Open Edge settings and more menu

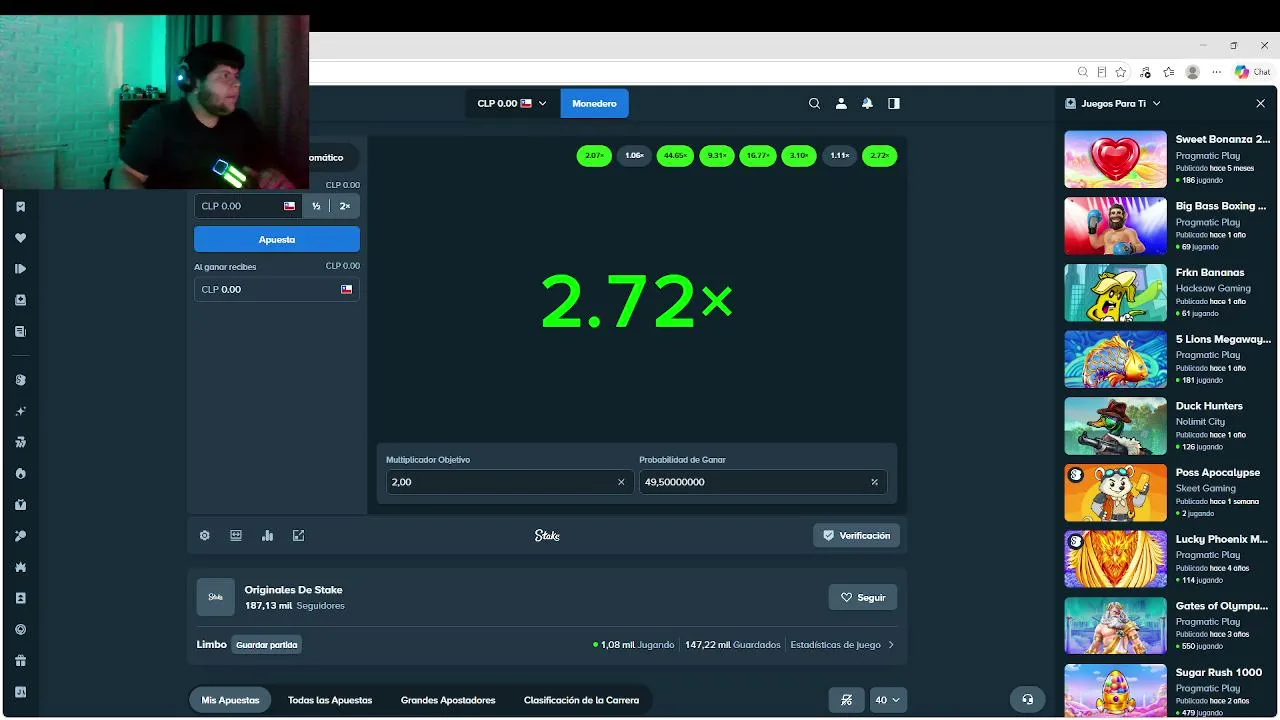pos(1217,72)
